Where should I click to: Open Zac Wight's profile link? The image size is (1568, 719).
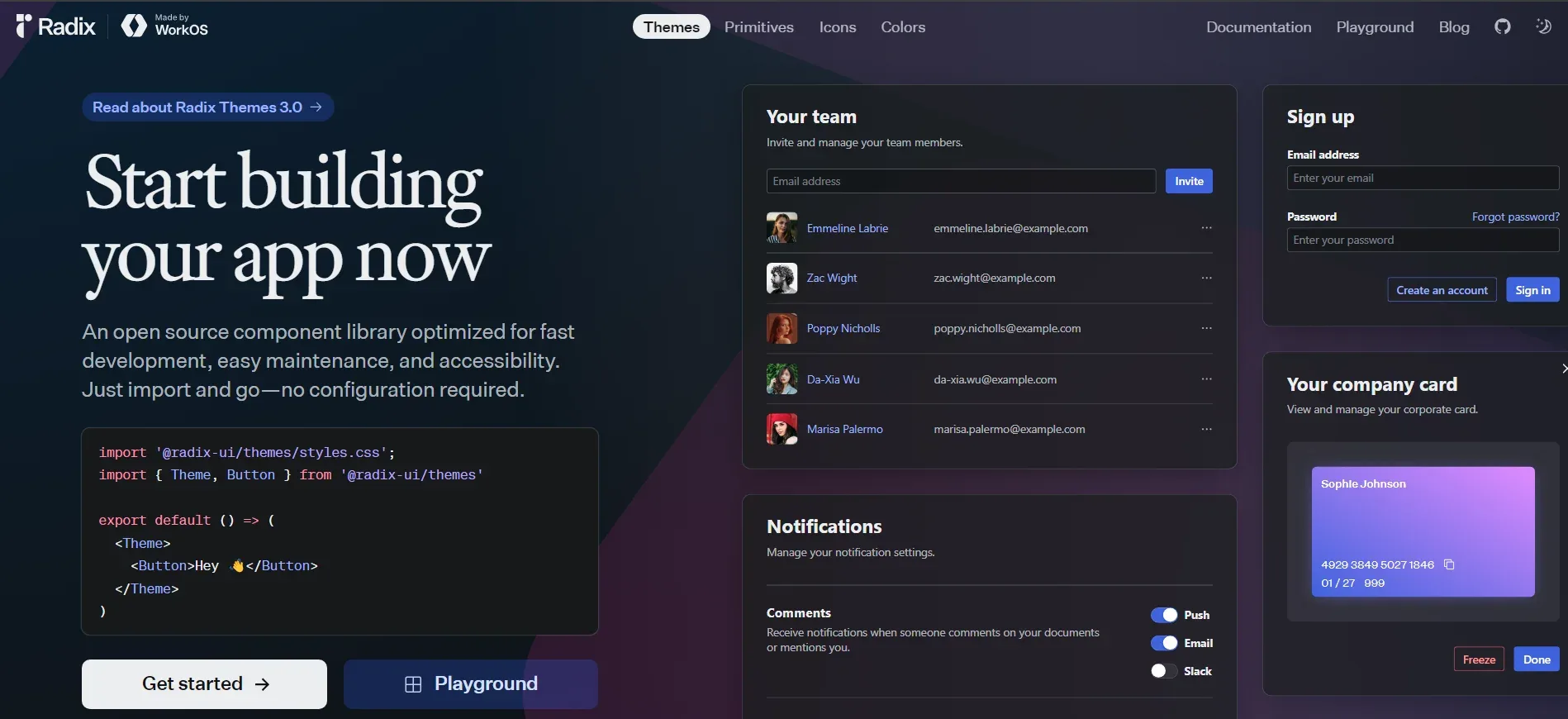tap(832, 278)
